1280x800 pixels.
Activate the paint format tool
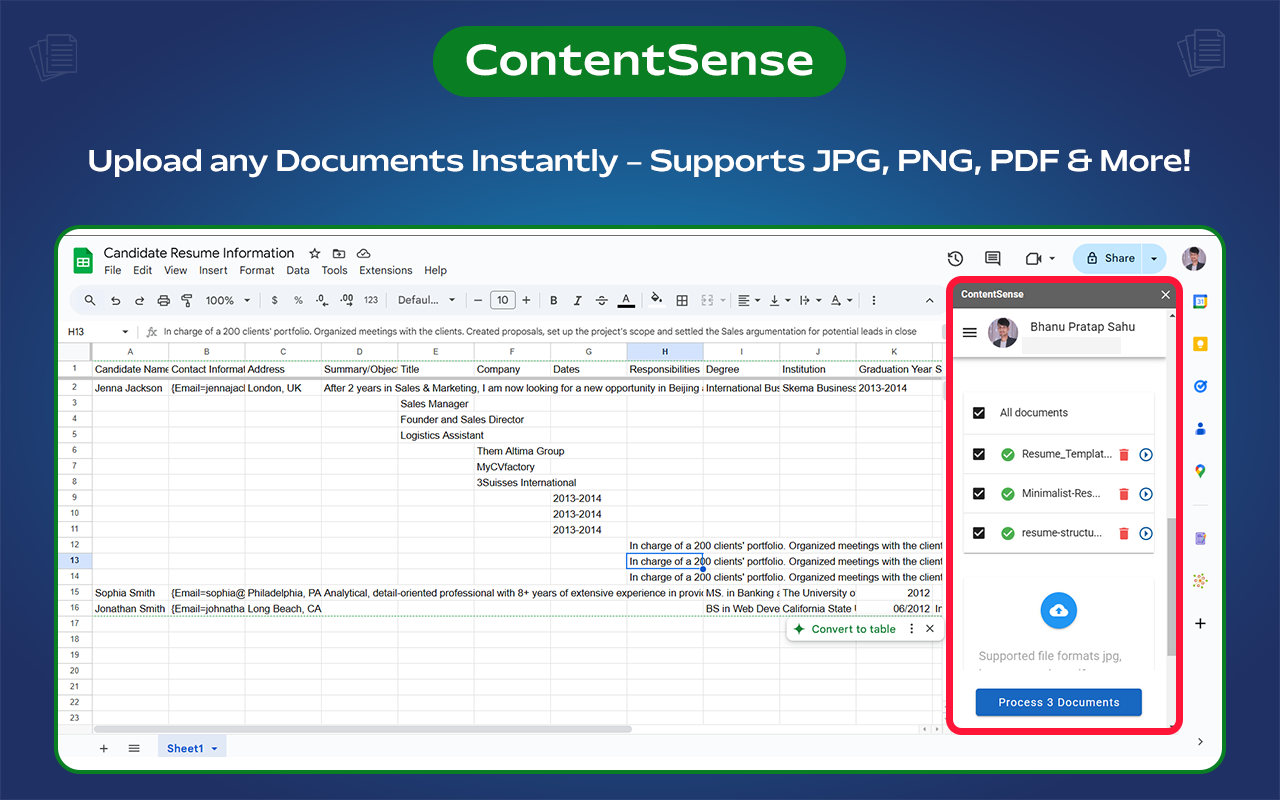pyautogui.click(x=187, y=300)
